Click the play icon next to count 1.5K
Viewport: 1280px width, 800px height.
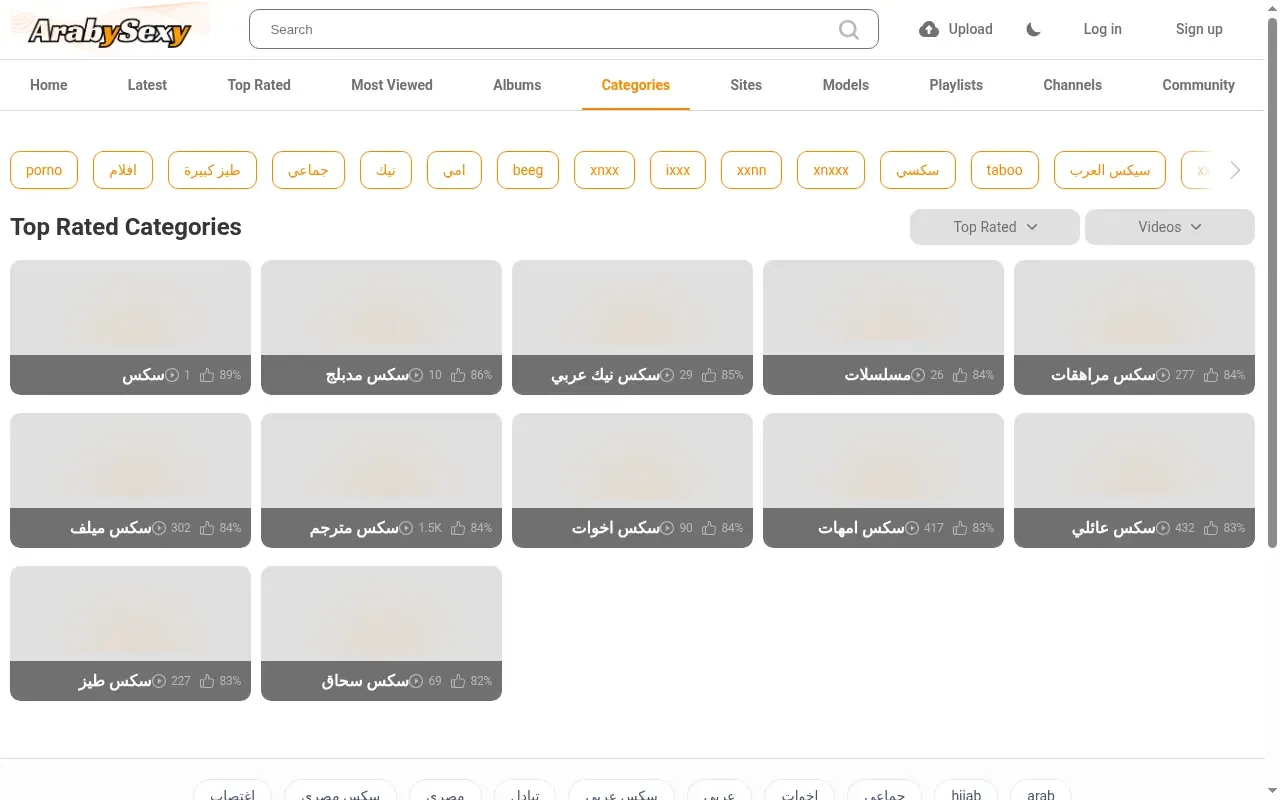[405, 528]
